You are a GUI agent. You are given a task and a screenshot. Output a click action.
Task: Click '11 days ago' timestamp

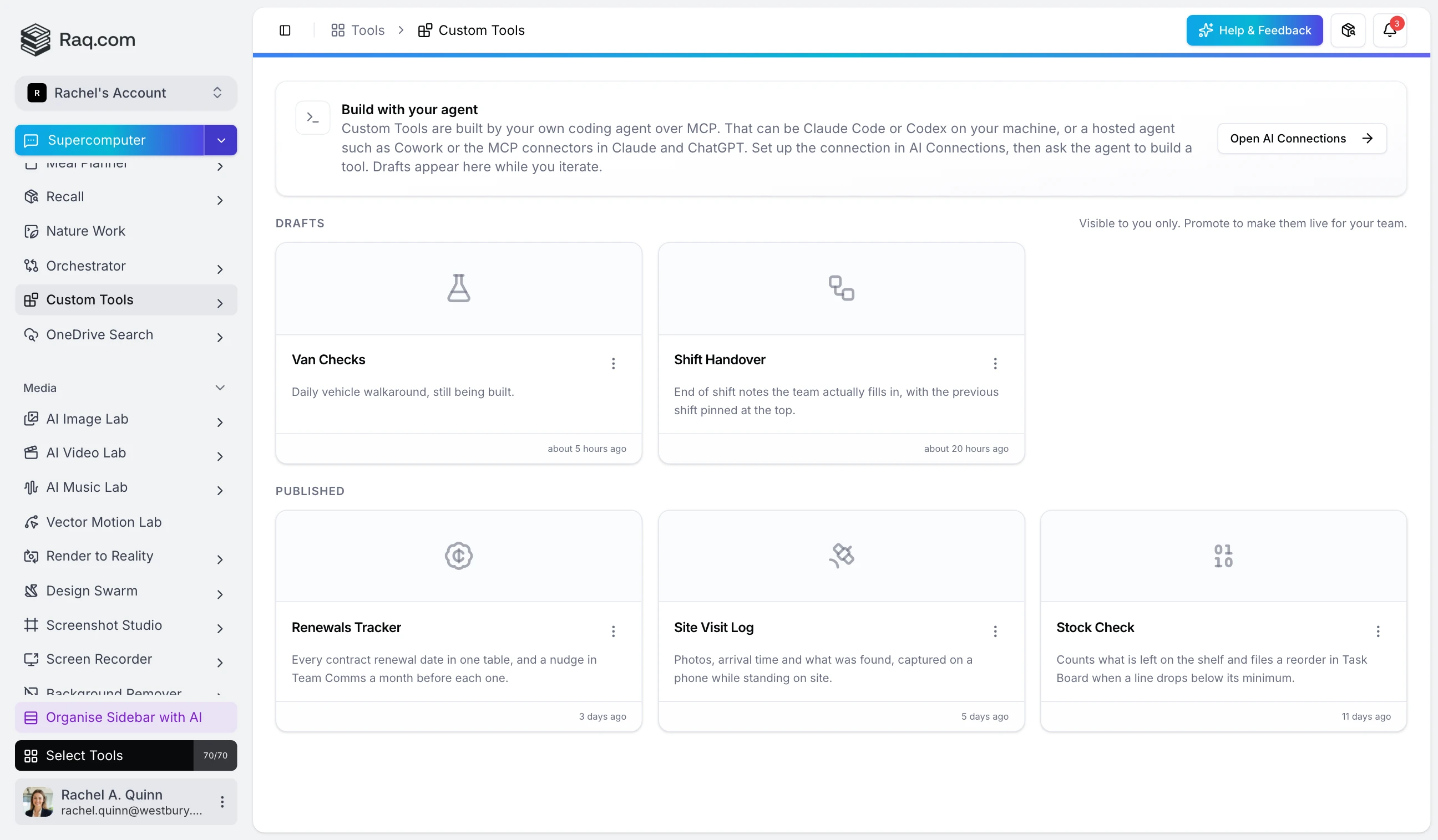pos(1365,716)
